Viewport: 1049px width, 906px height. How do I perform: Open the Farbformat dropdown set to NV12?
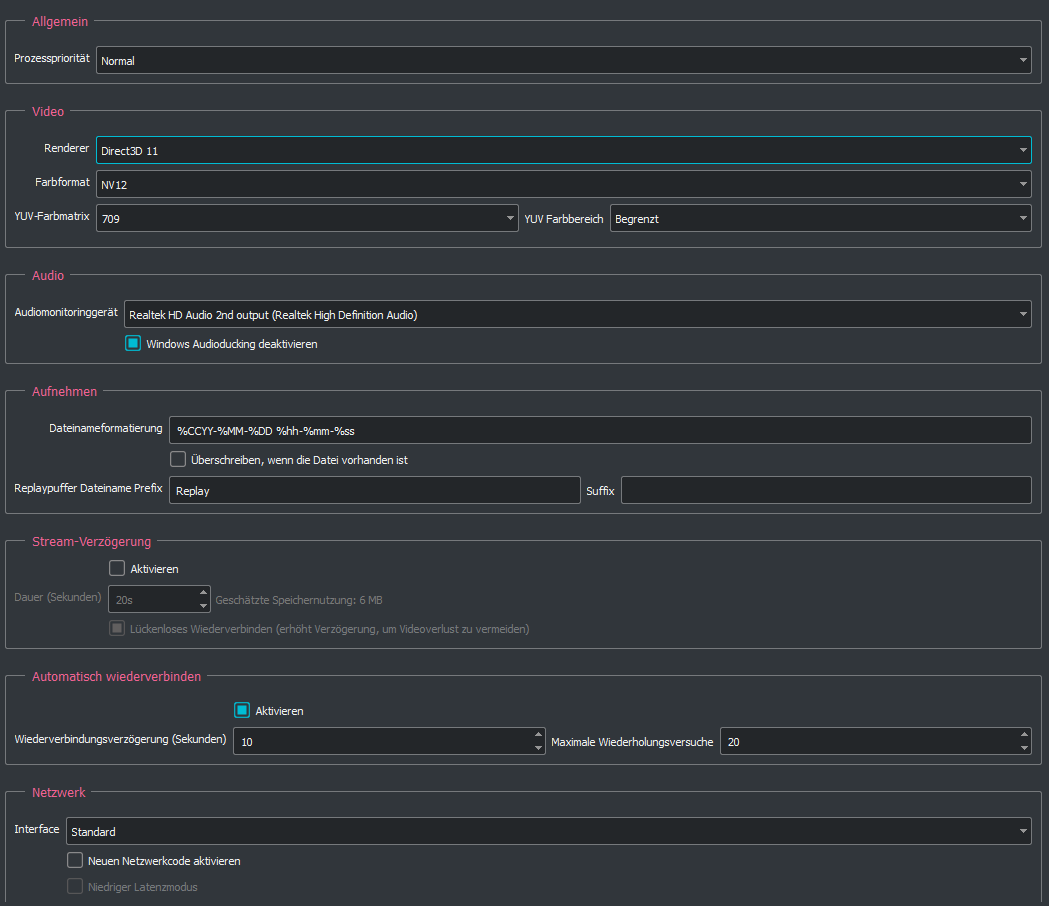pos(563,184)
